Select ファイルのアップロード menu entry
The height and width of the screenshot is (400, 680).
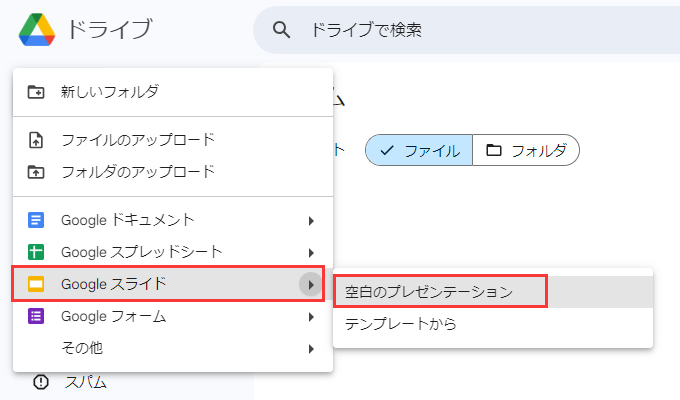coord(173,140)
